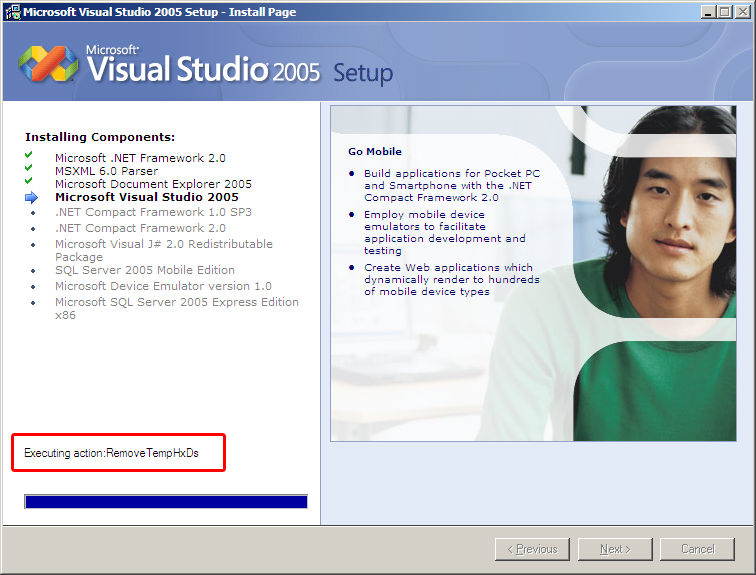The height and width of the screenshot is (575, 756).
Task: Click the Visual Studio colorful logo
Action: (48, 63)
